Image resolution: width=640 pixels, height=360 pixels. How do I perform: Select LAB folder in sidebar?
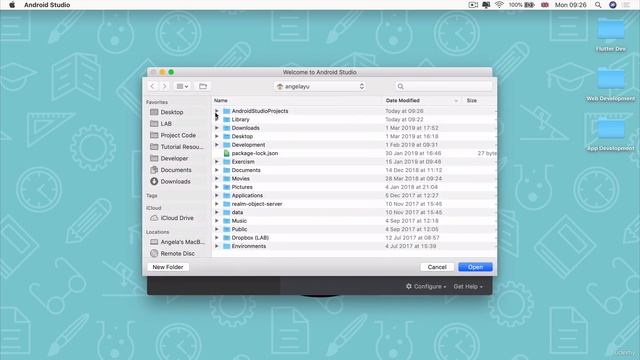click(x=166, y=124)
